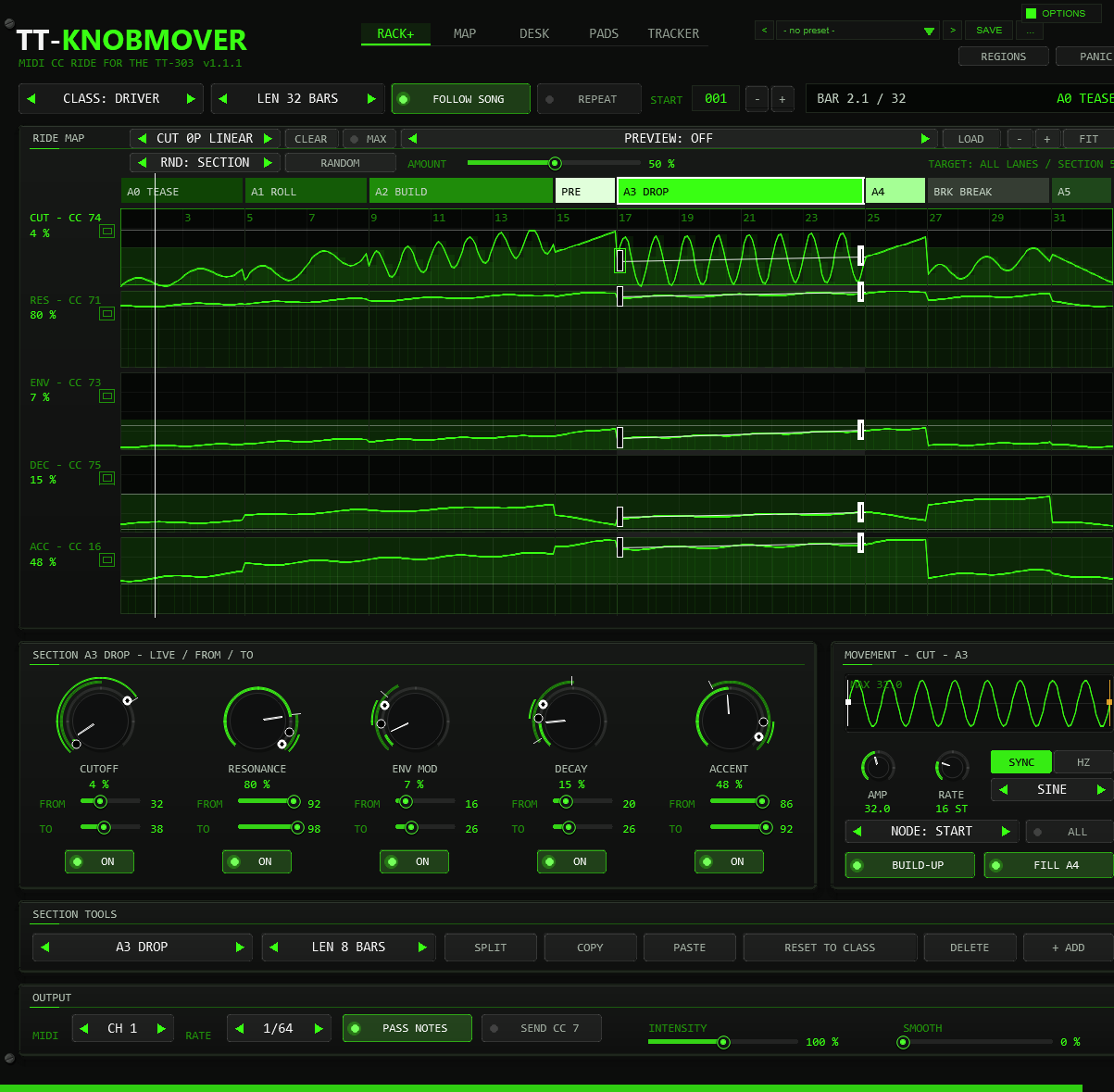Click the RES lane expand icon
The image size is (1114, 1092).
(107, 314)
